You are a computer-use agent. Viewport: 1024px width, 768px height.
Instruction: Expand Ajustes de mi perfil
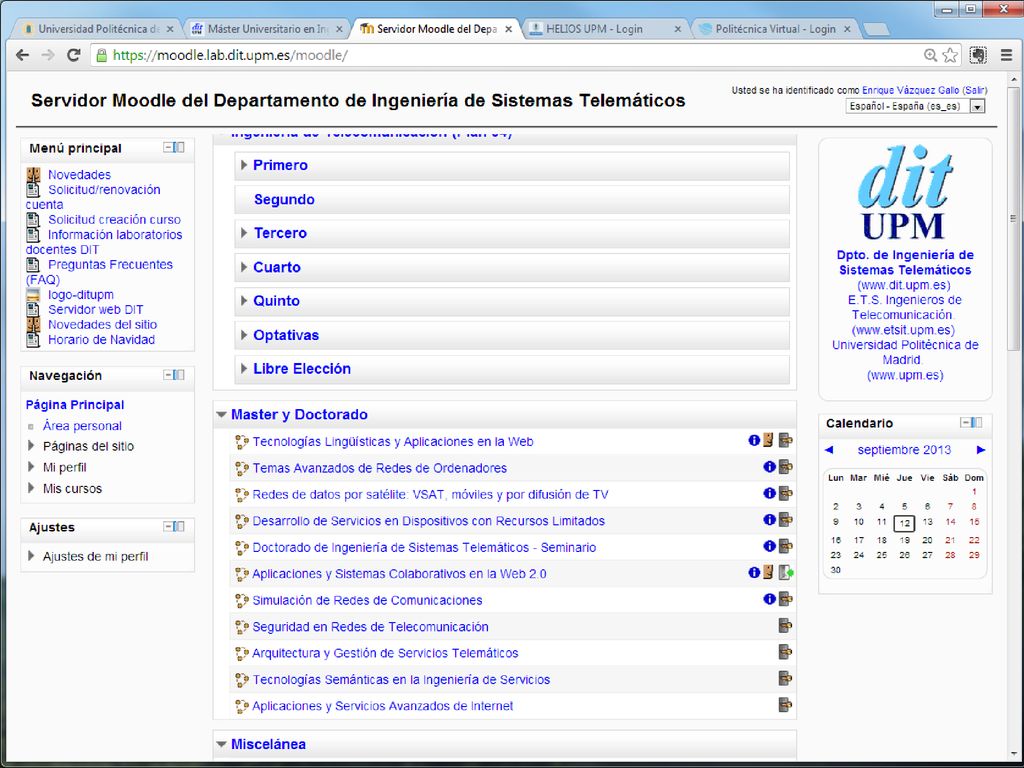click(31, 556)
